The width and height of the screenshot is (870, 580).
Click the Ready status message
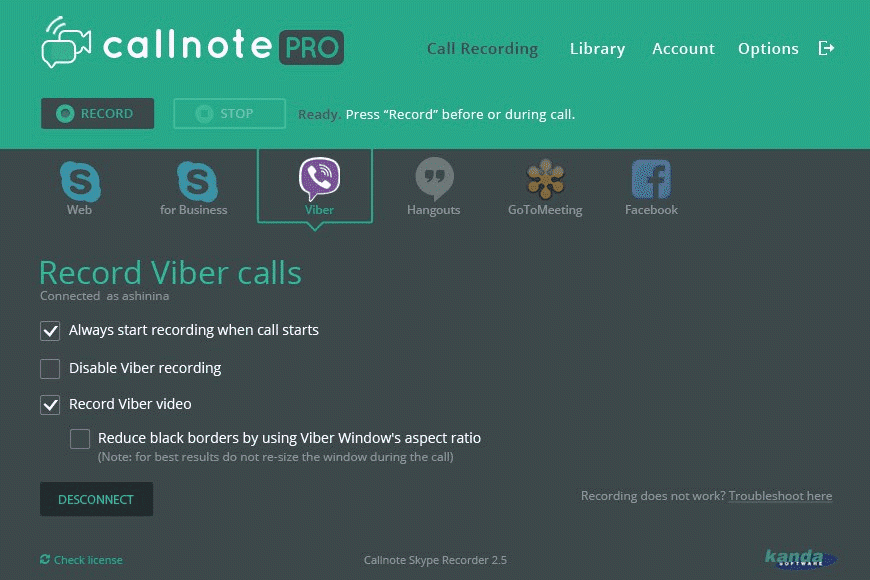436,114
